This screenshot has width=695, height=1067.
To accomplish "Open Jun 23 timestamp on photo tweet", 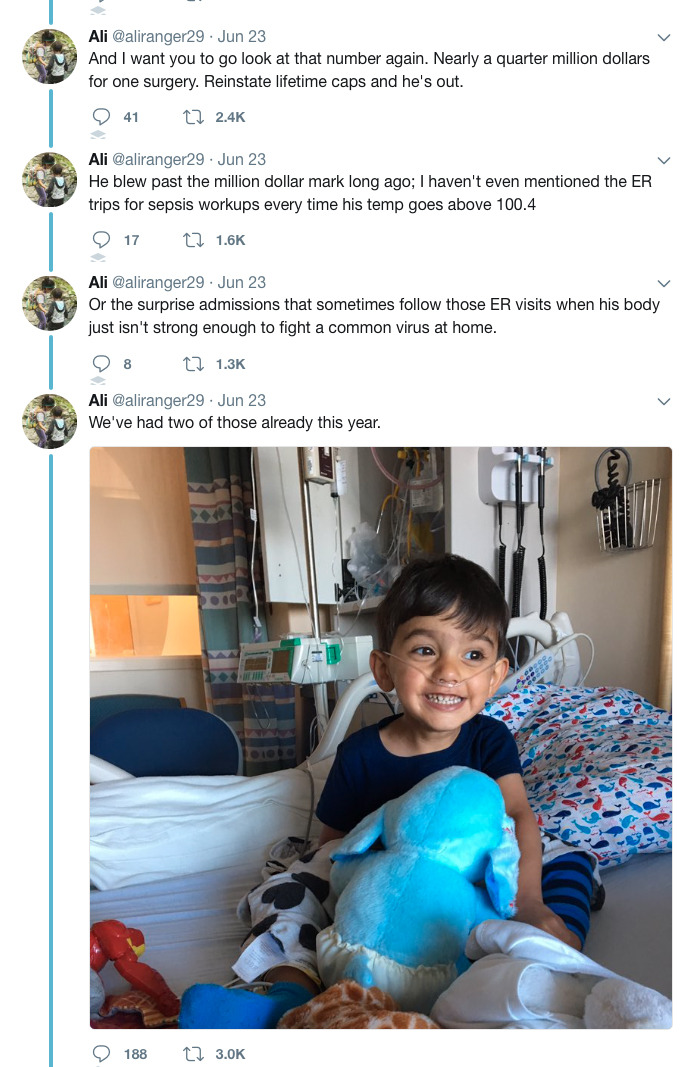I will coord(242,400).
